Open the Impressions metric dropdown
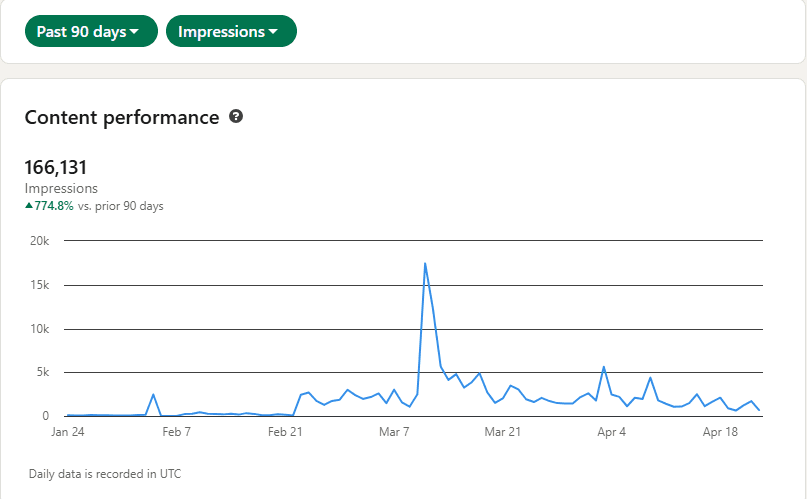Viewport: 807px width, 499px height. point(231,31)
